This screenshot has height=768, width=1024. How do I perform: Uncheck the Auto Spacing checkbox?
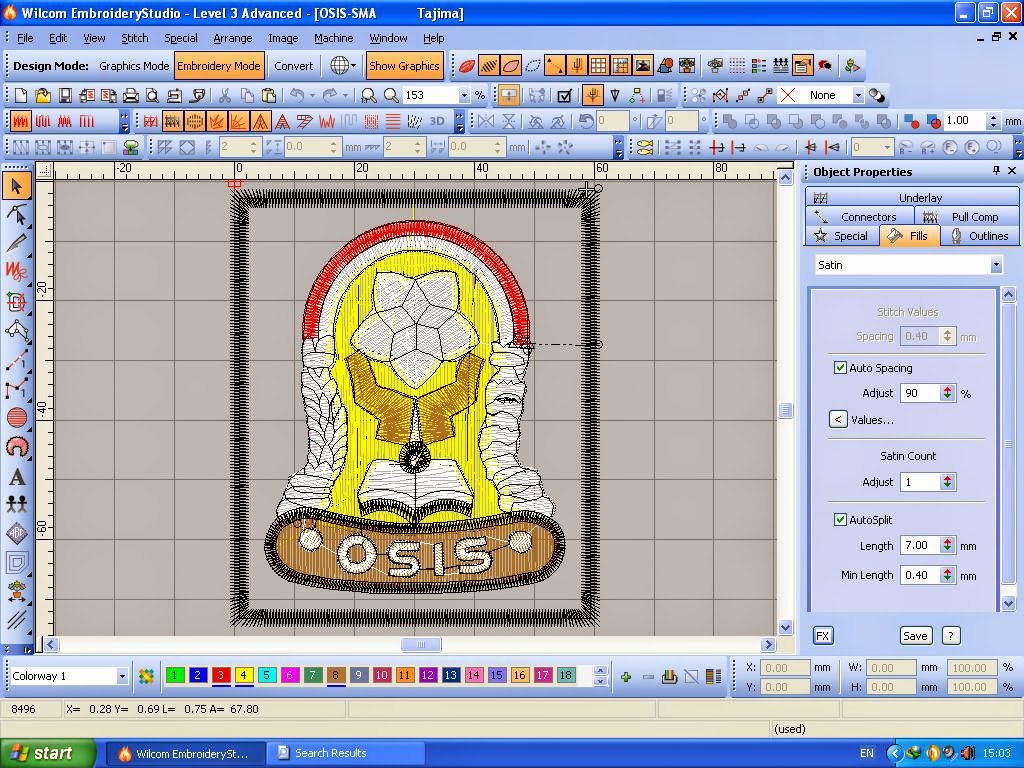[x=841, y=368]
